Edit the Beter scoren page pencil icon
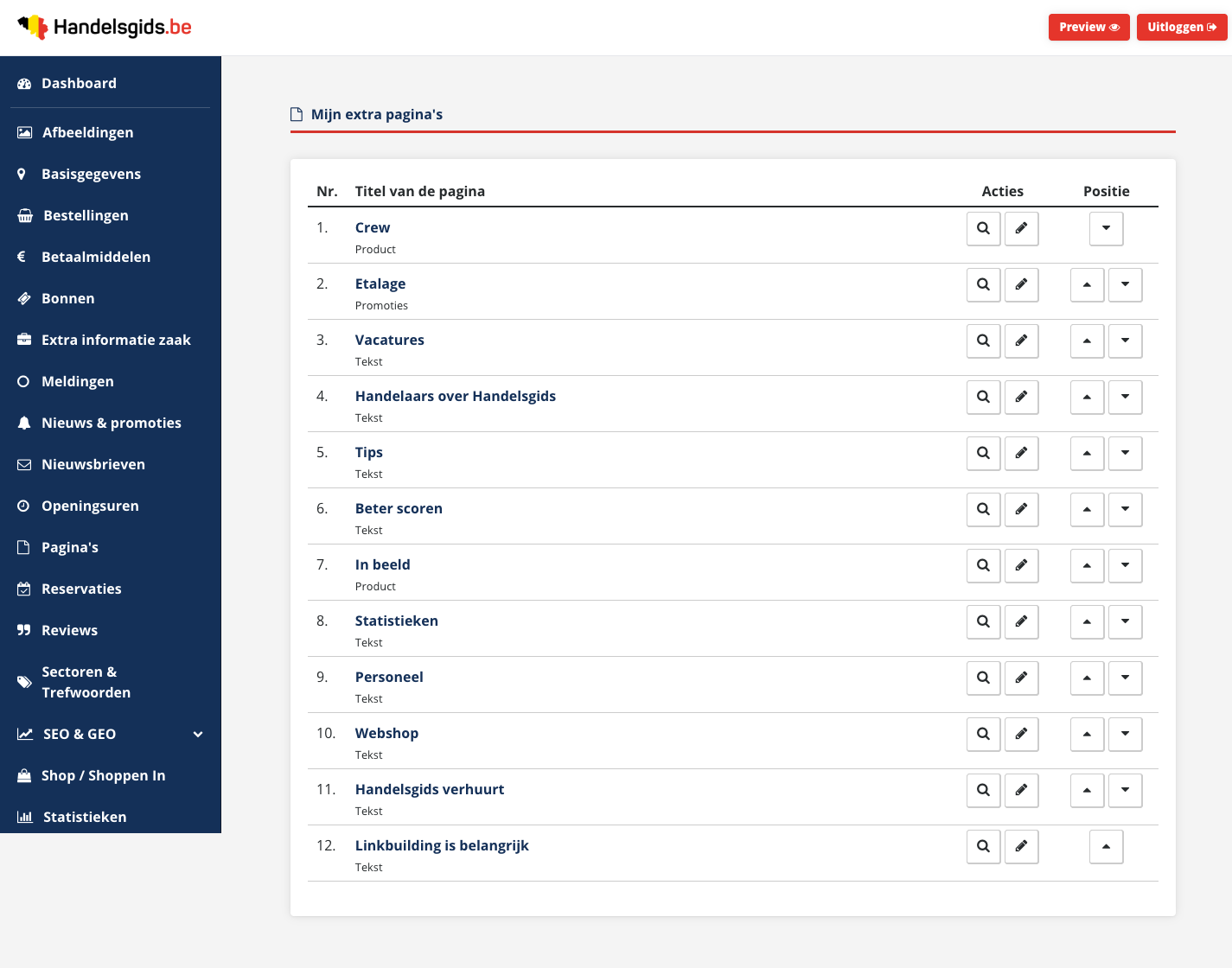The image size is (1232, 968). (x=1021, y=509)
